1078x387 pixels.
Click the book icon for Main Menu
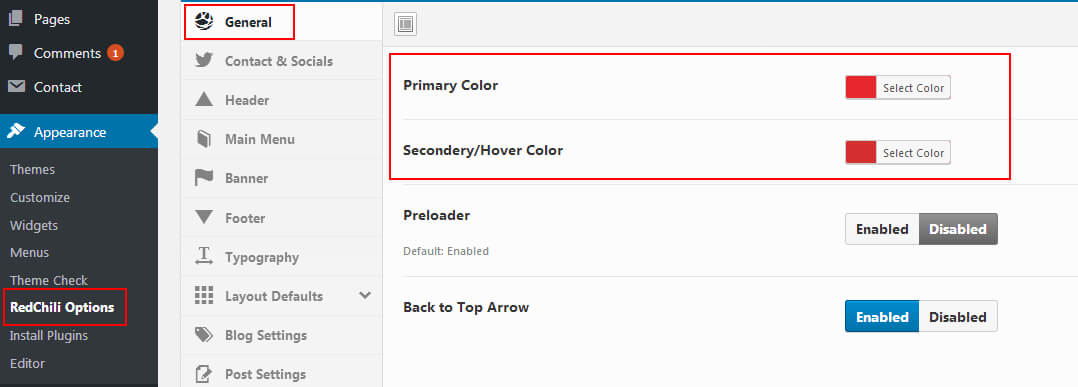[x=204, y=139]
